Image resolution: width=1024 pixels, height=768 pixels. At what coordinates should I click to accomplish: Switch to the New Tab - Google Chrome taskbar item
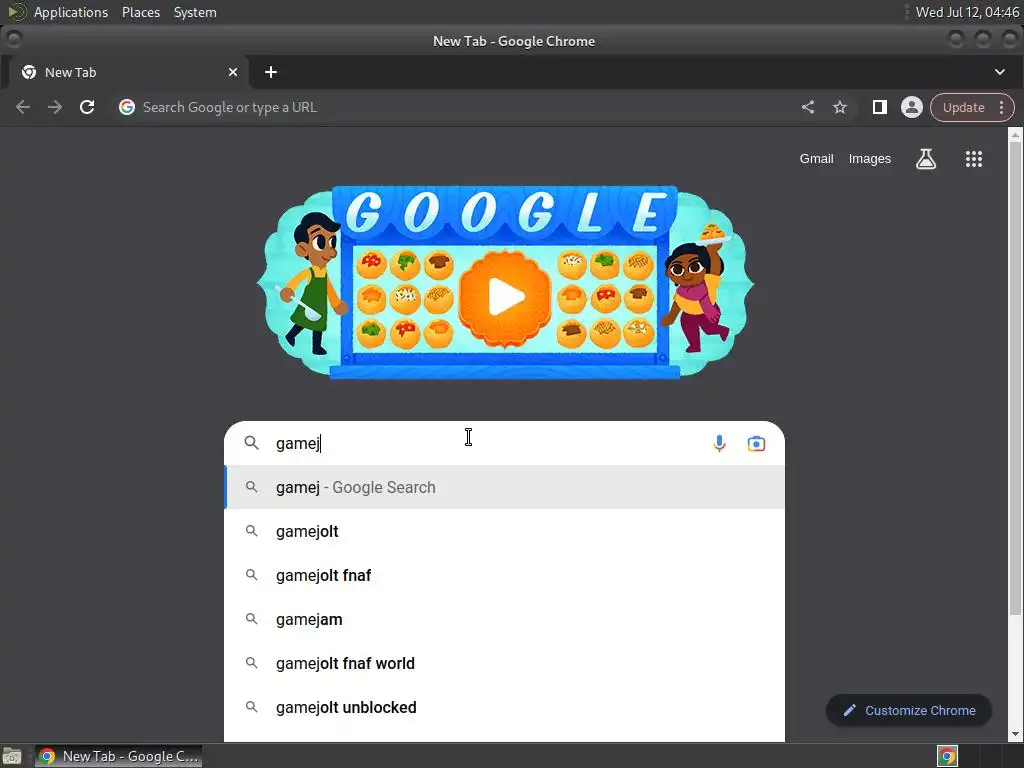[118, 756]
